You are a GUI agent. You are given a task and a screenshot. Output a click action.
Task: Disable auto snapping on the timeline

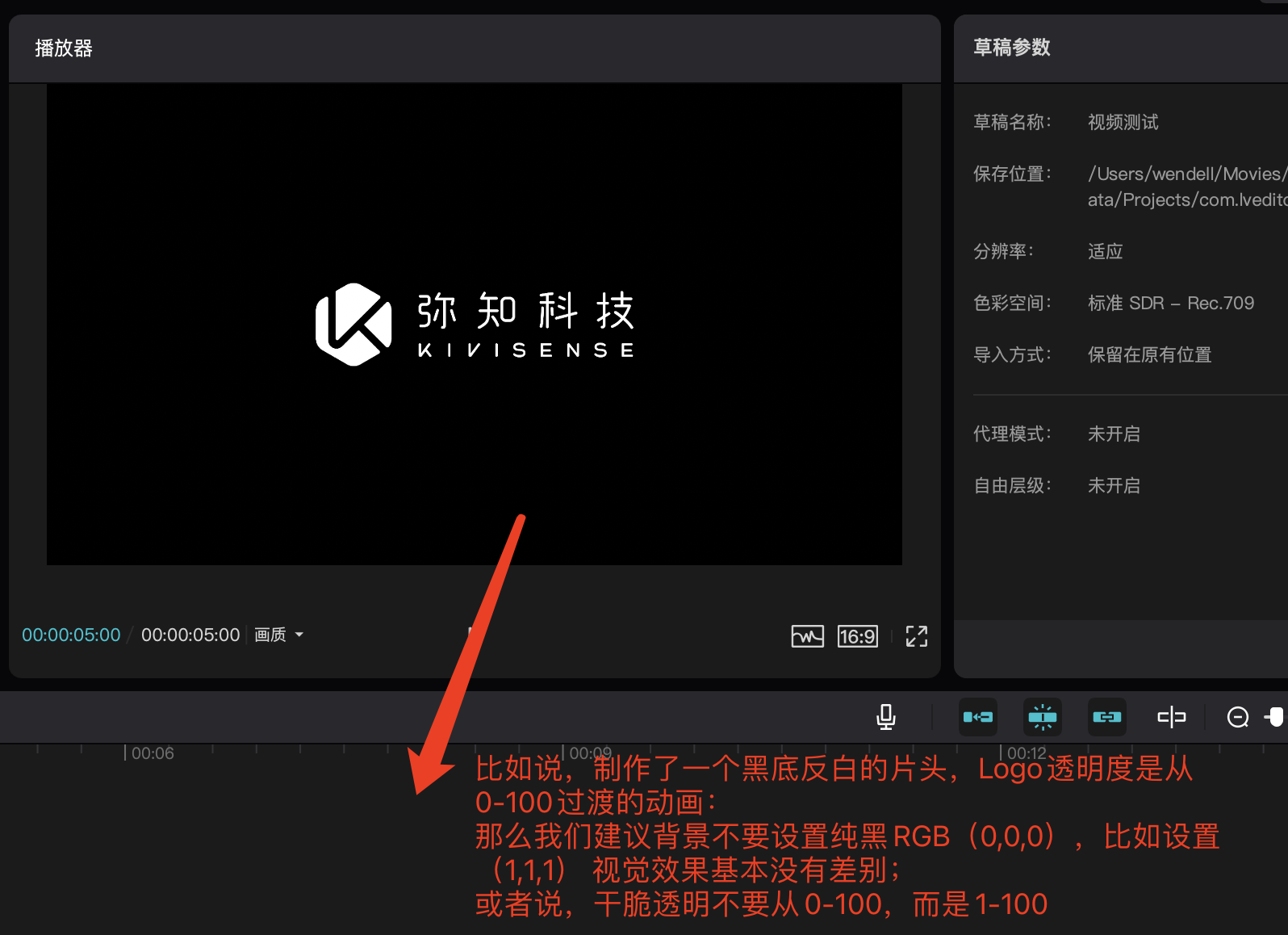1042,717
